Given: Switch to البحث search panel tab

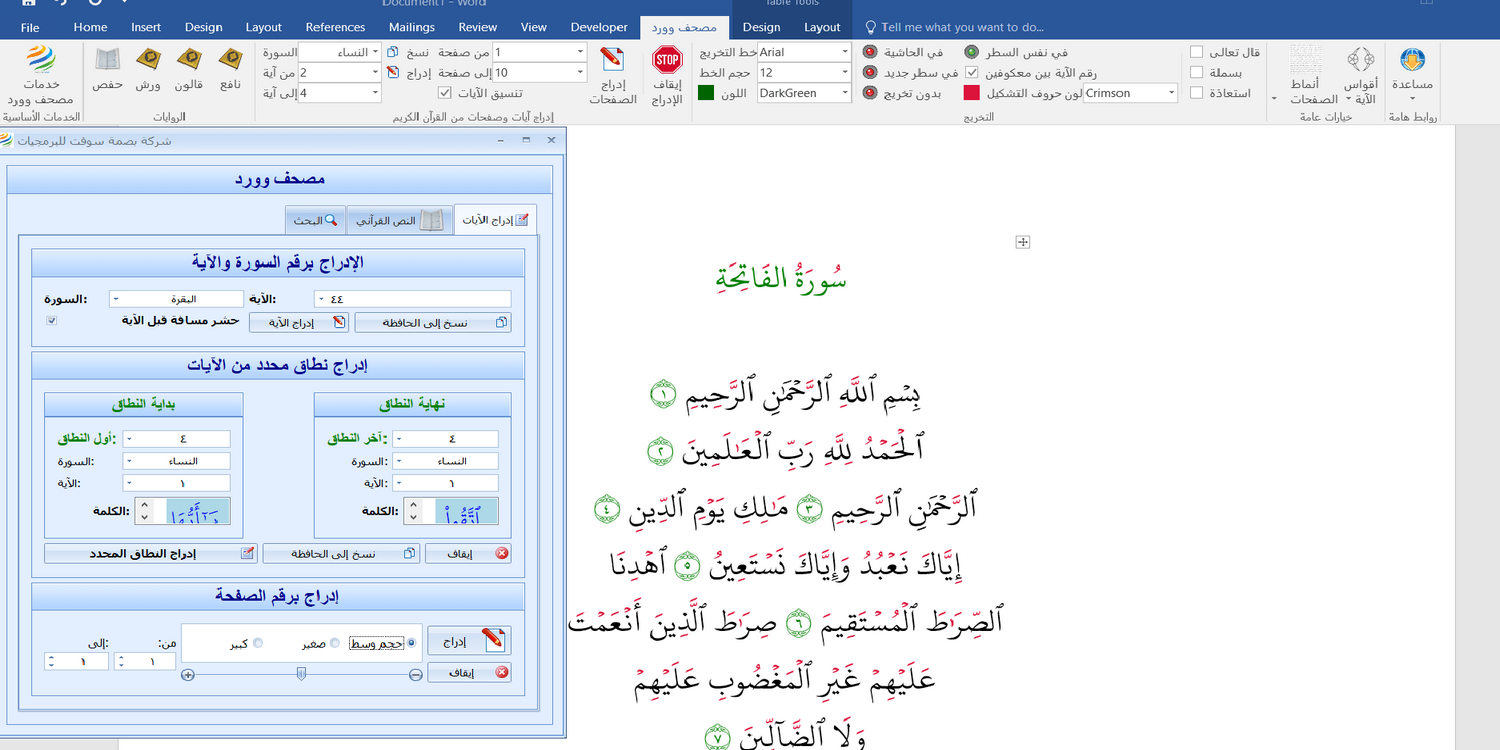Looking at the screenshot, I should 316,220.
